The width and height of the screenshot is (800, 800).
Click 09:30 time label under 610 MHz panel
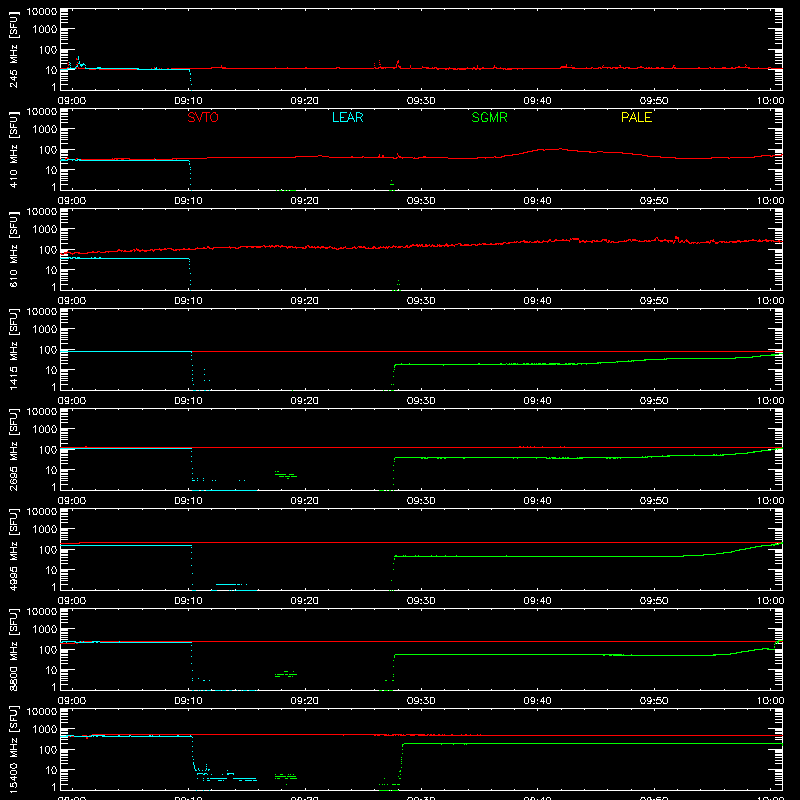(x=421, y=301)
